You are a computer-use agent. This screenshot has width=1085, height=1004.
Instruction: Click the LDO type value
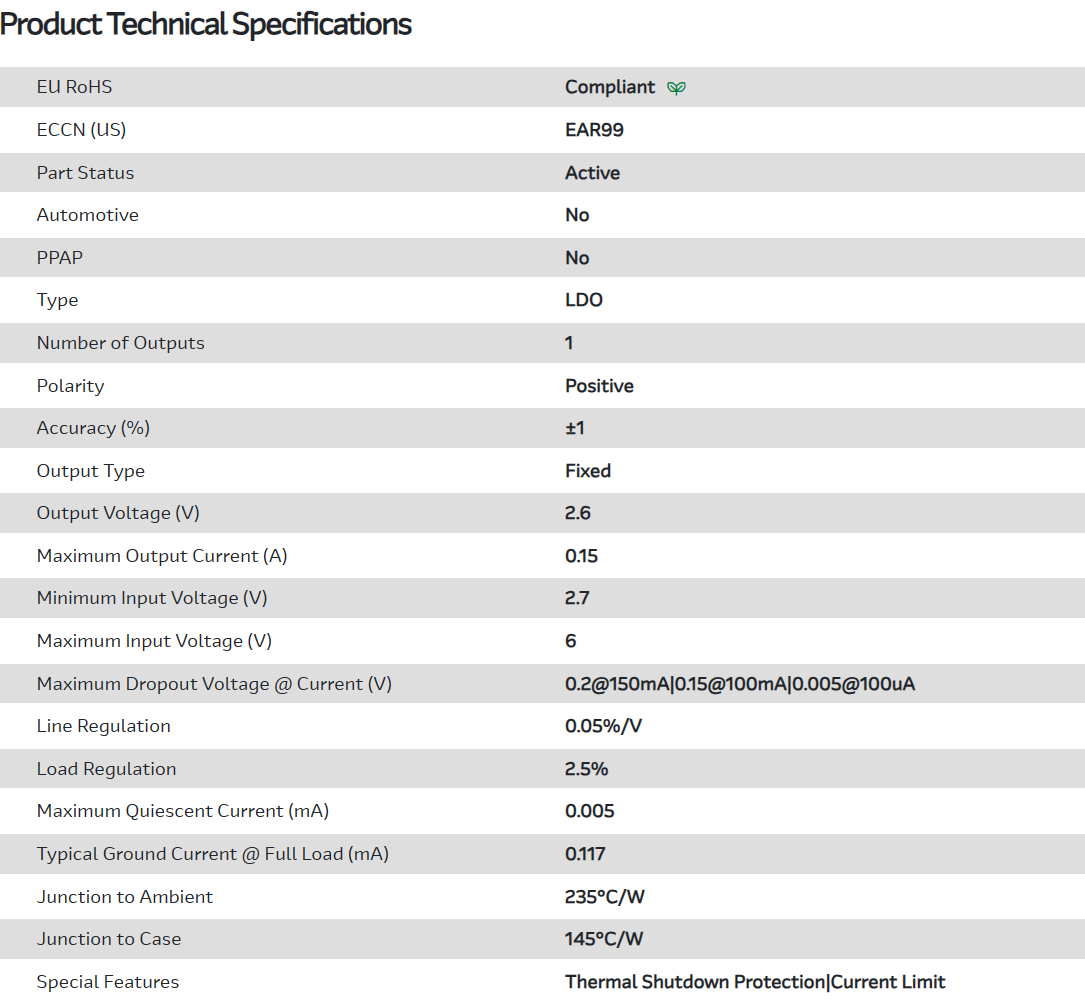(584, 300)
